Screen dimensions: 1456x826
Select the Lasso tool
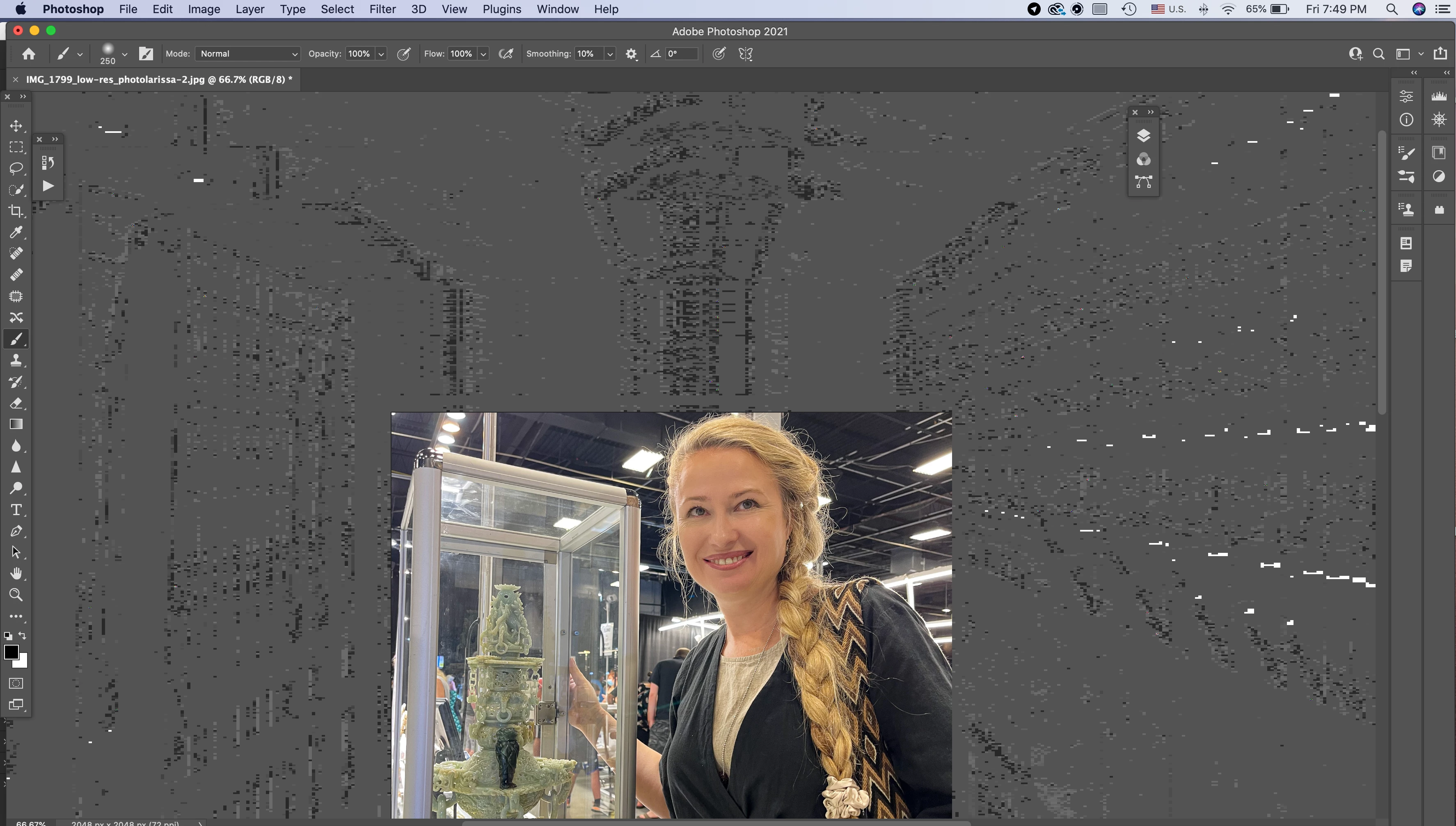click(16, 169)
